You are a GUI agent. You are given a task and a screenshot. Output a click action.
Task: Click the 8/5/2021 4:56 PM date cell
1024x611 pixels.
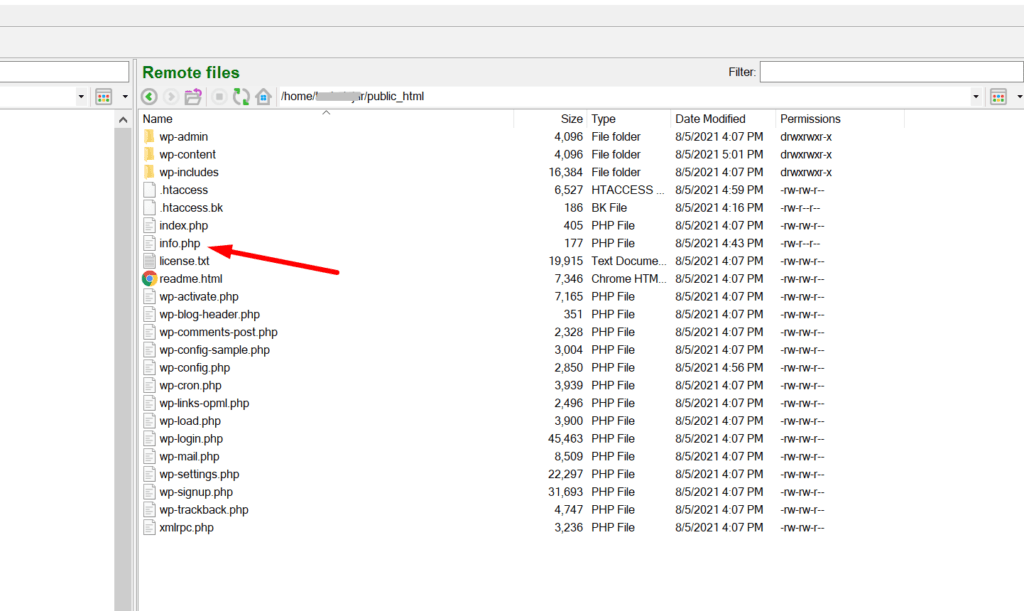(x=719, y=368)
